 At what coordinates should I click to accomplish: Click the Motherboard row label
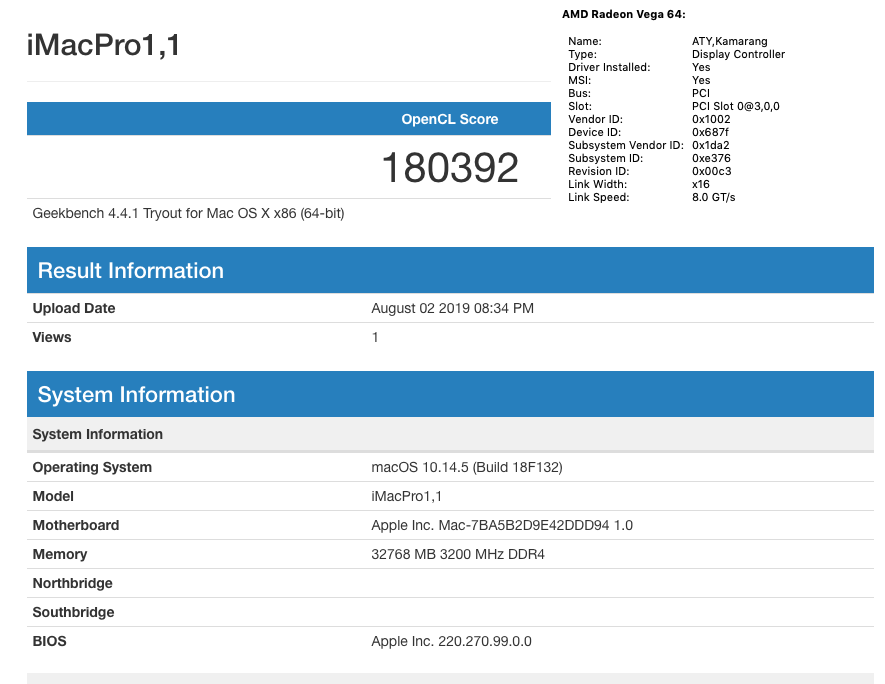pos(76,525)
